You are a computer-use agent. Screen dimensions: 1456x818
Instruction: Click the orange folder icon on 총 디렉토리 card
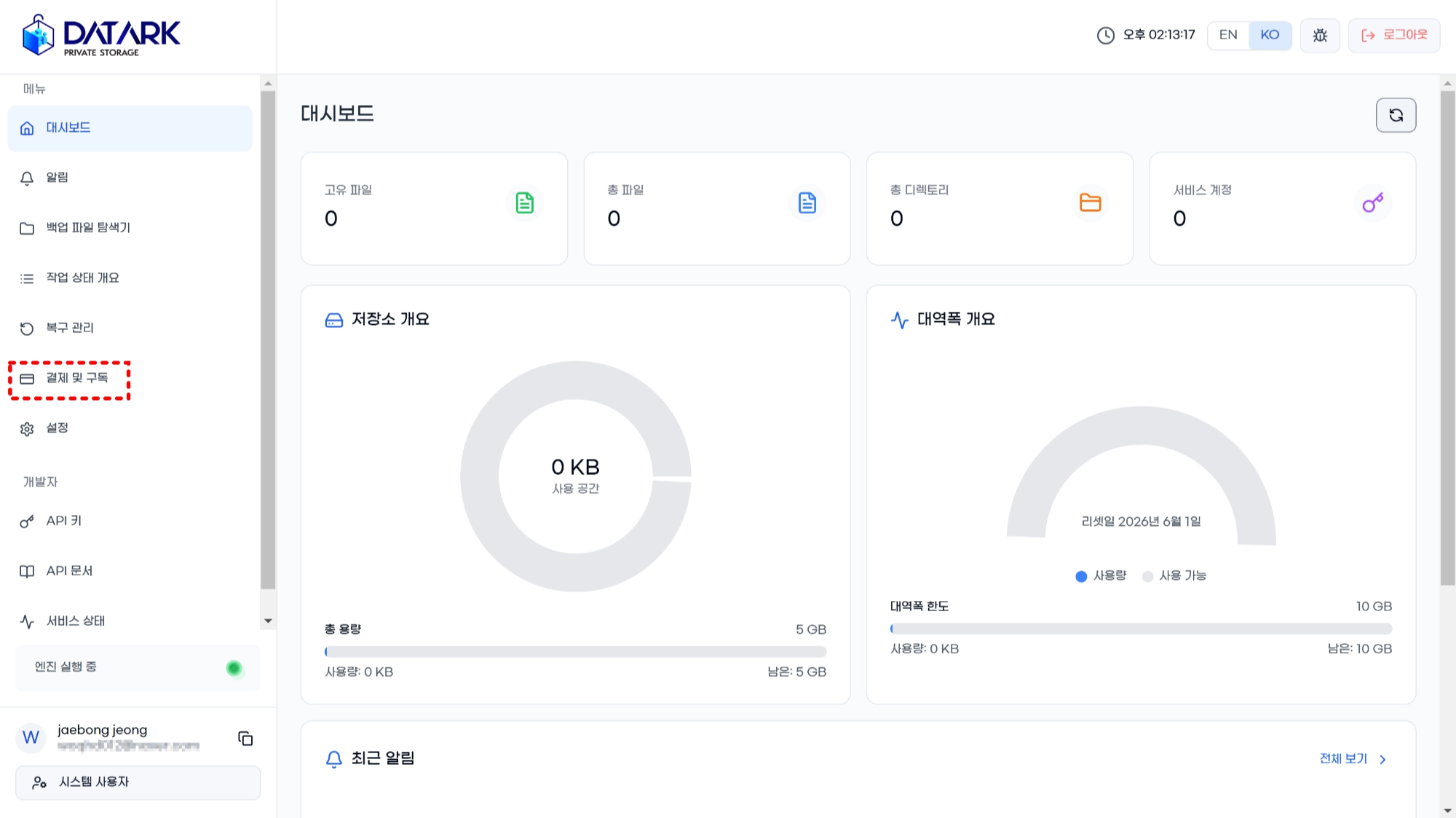(x=1090, y=203)
